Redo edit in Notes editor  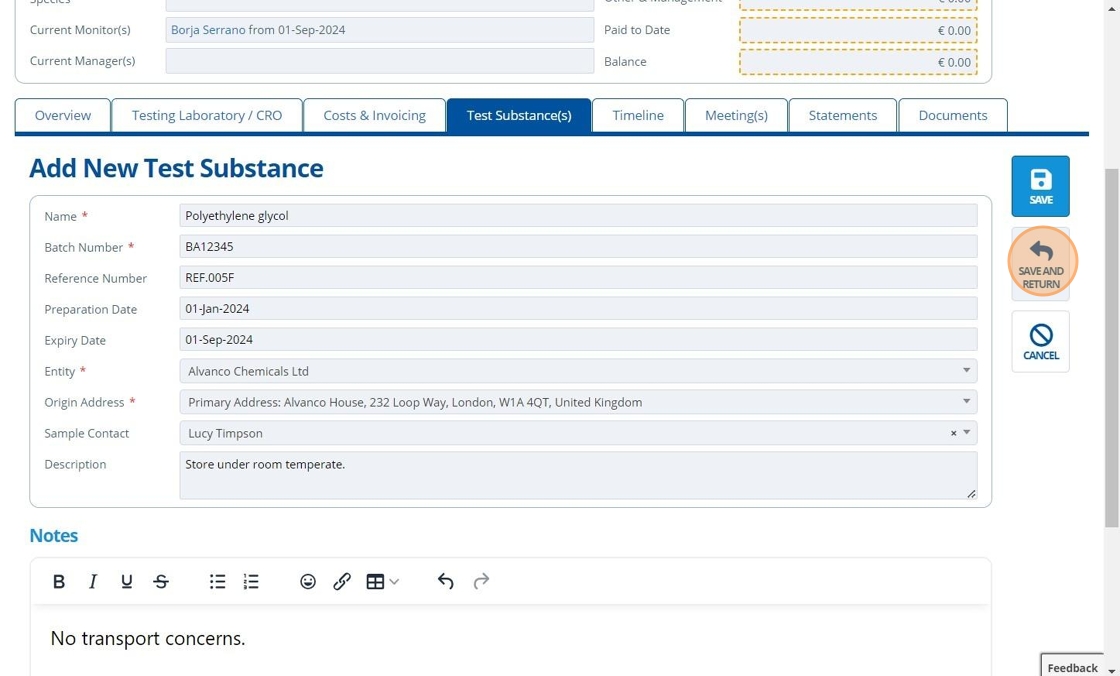coord(481,582)
